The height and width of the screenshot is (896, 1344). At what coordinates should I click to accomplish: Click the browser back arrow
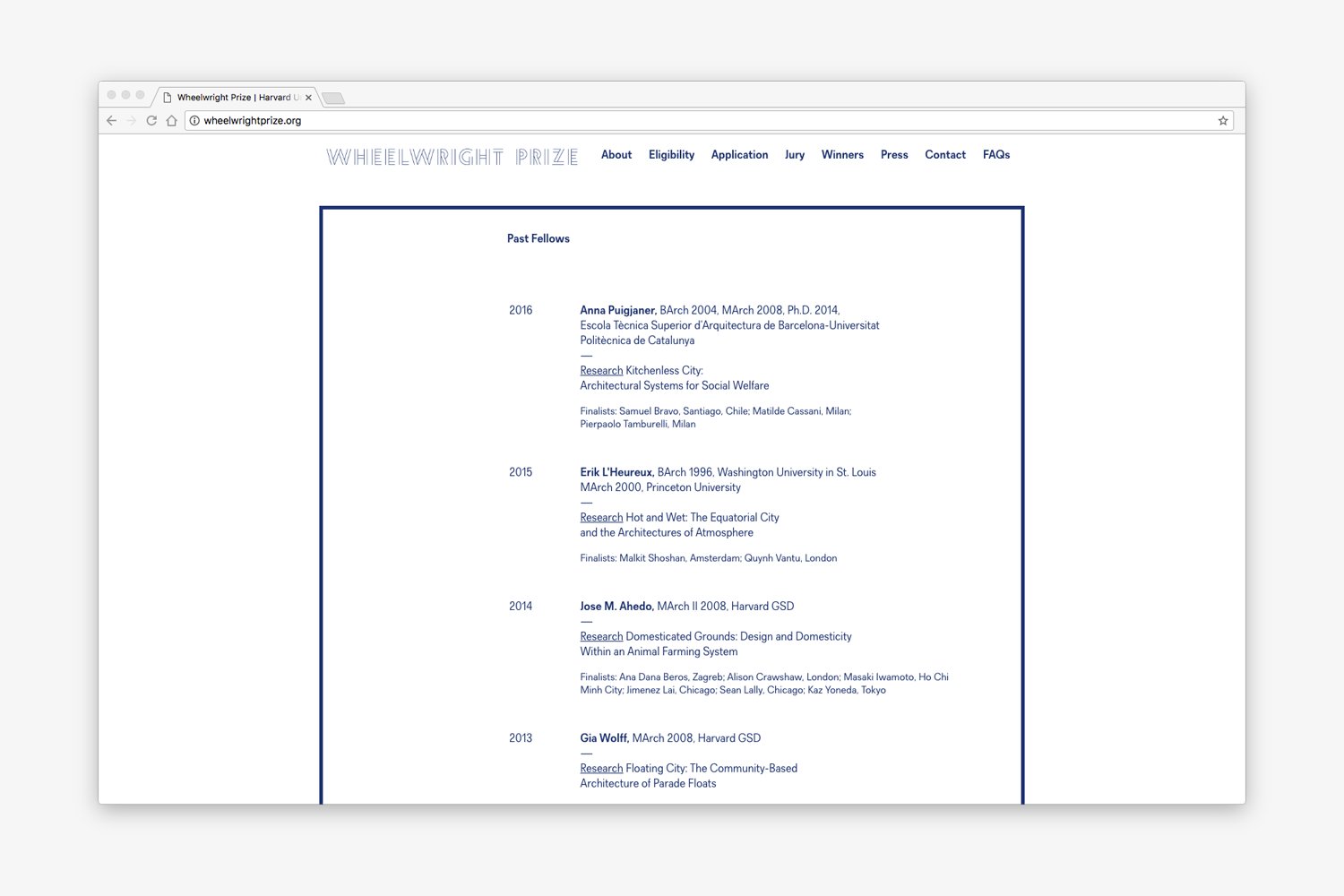(x=112, y=121)
